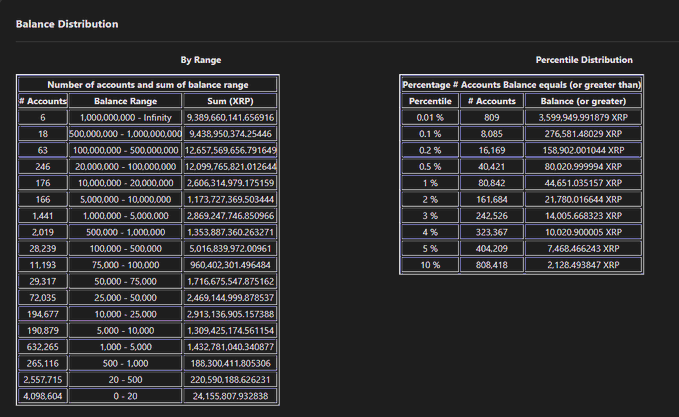The image size is (679, 417).
Task: Click the sum 24,155,807.932838
Action: (230, 396)
